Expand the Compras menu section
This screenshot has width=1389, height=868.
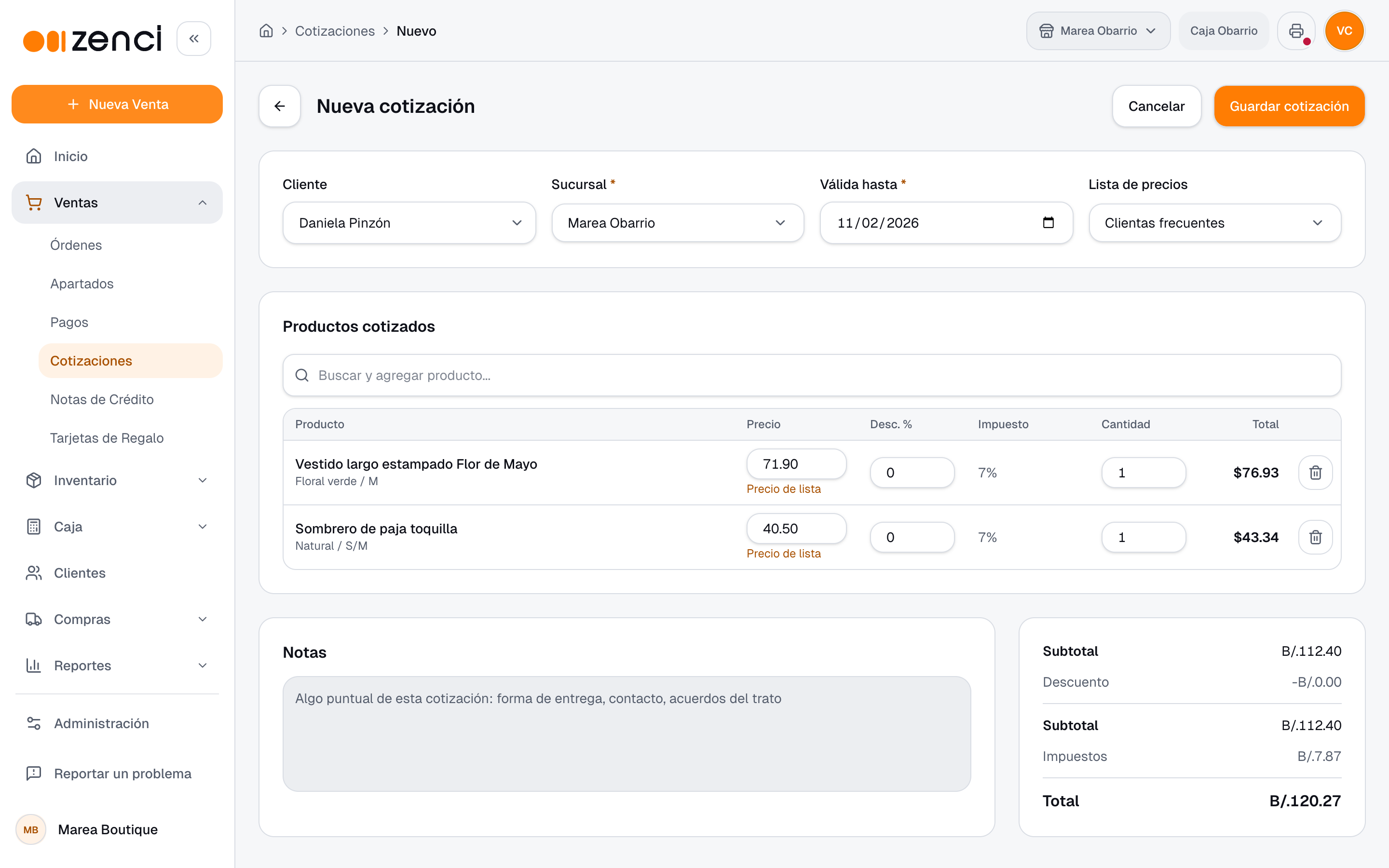117,620
